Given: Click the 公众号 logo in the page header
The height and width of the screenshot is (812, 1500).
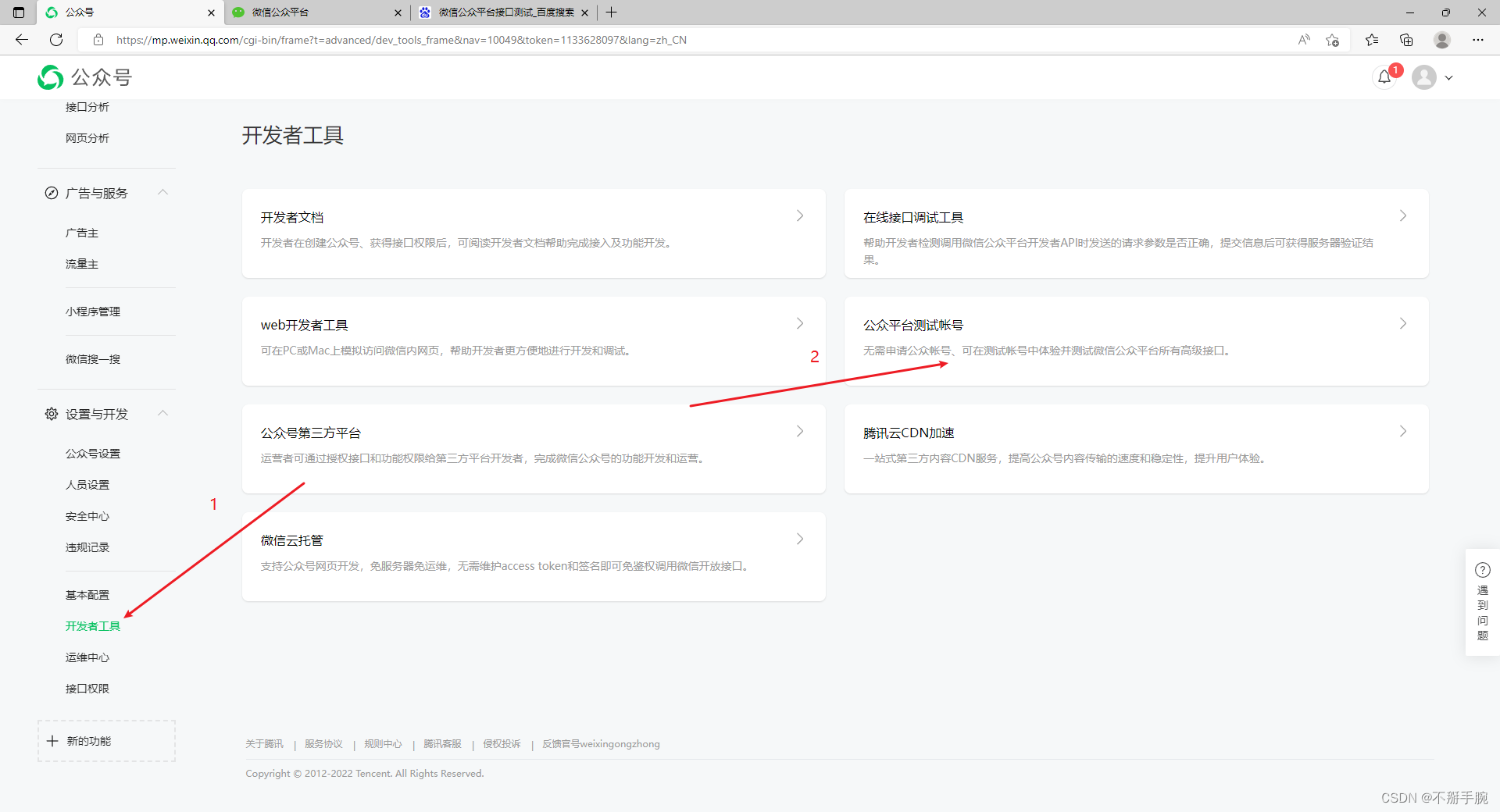Looking at the screenshot, I should (85, 77).
